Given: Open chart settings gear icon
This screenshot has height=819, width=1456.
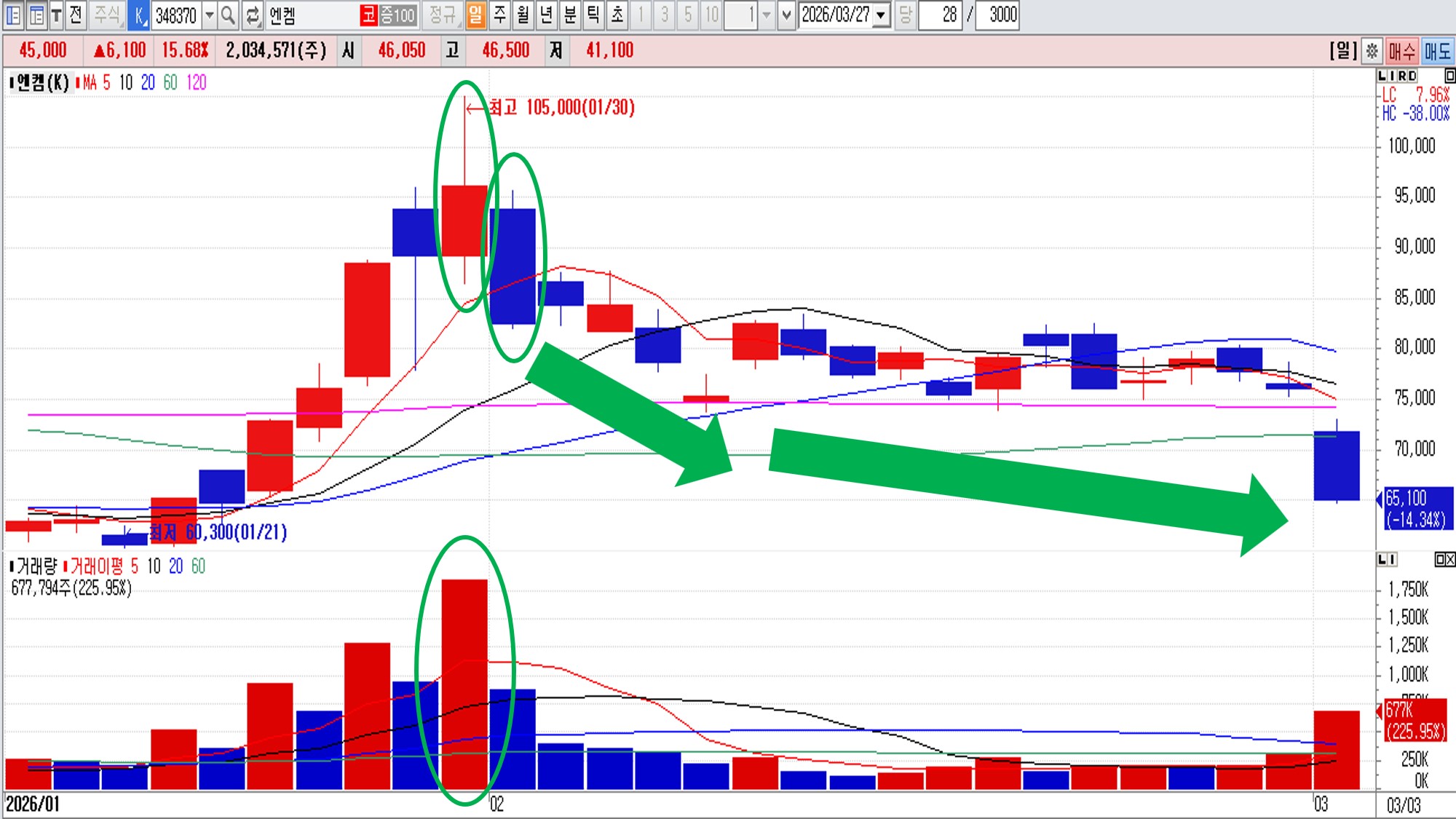Looking at the screenshot, I should click(1372, 51).
